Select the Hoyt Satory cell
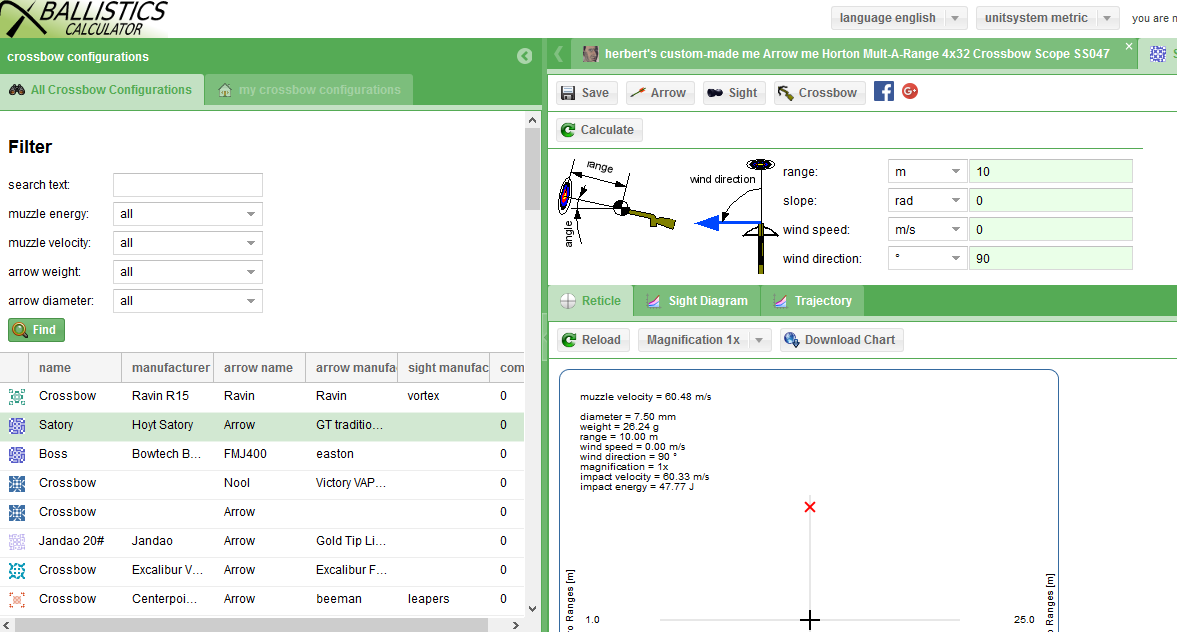Screen dimensions: 1177x632 167,425
